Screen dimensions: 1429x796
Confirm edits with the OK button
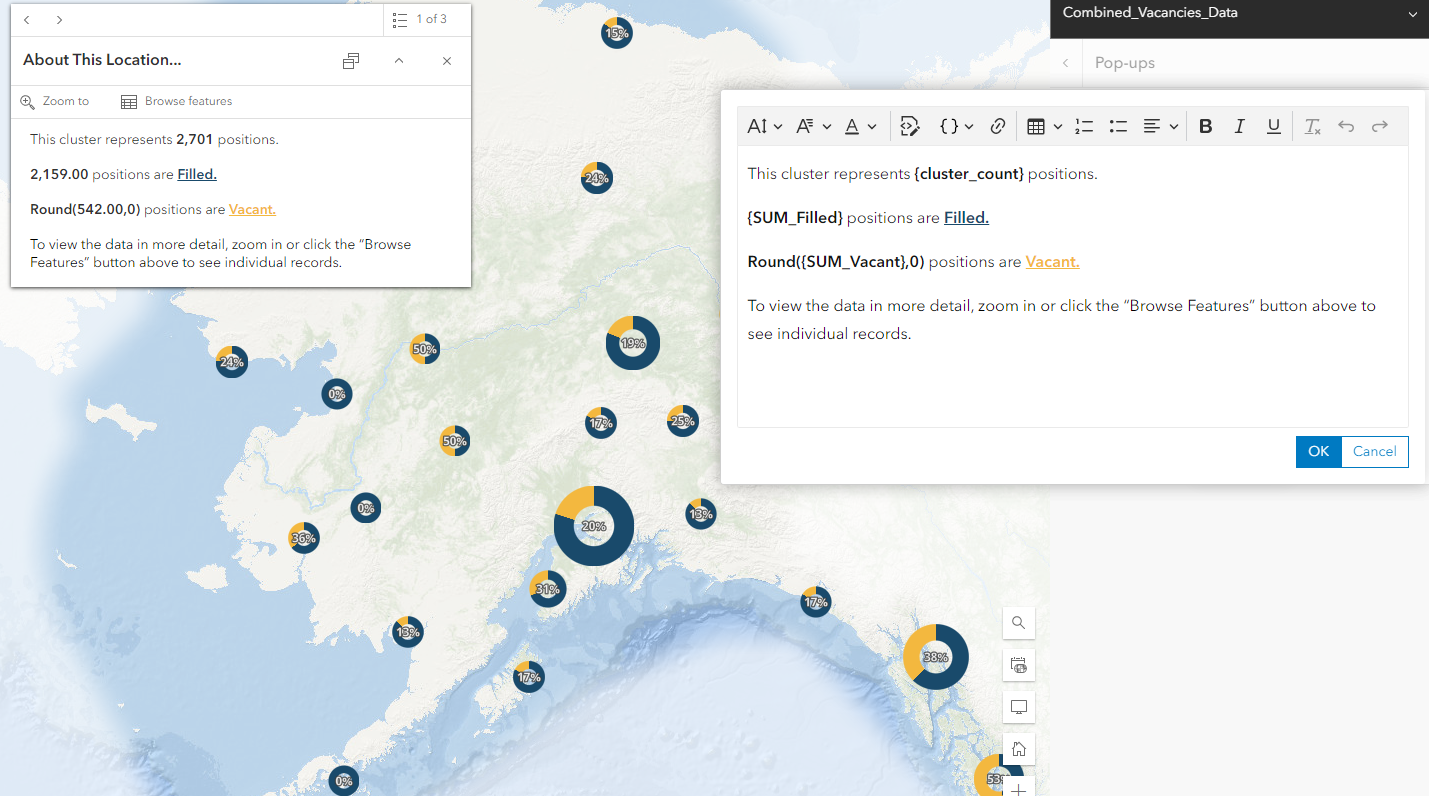click(x=1318, y=451)
